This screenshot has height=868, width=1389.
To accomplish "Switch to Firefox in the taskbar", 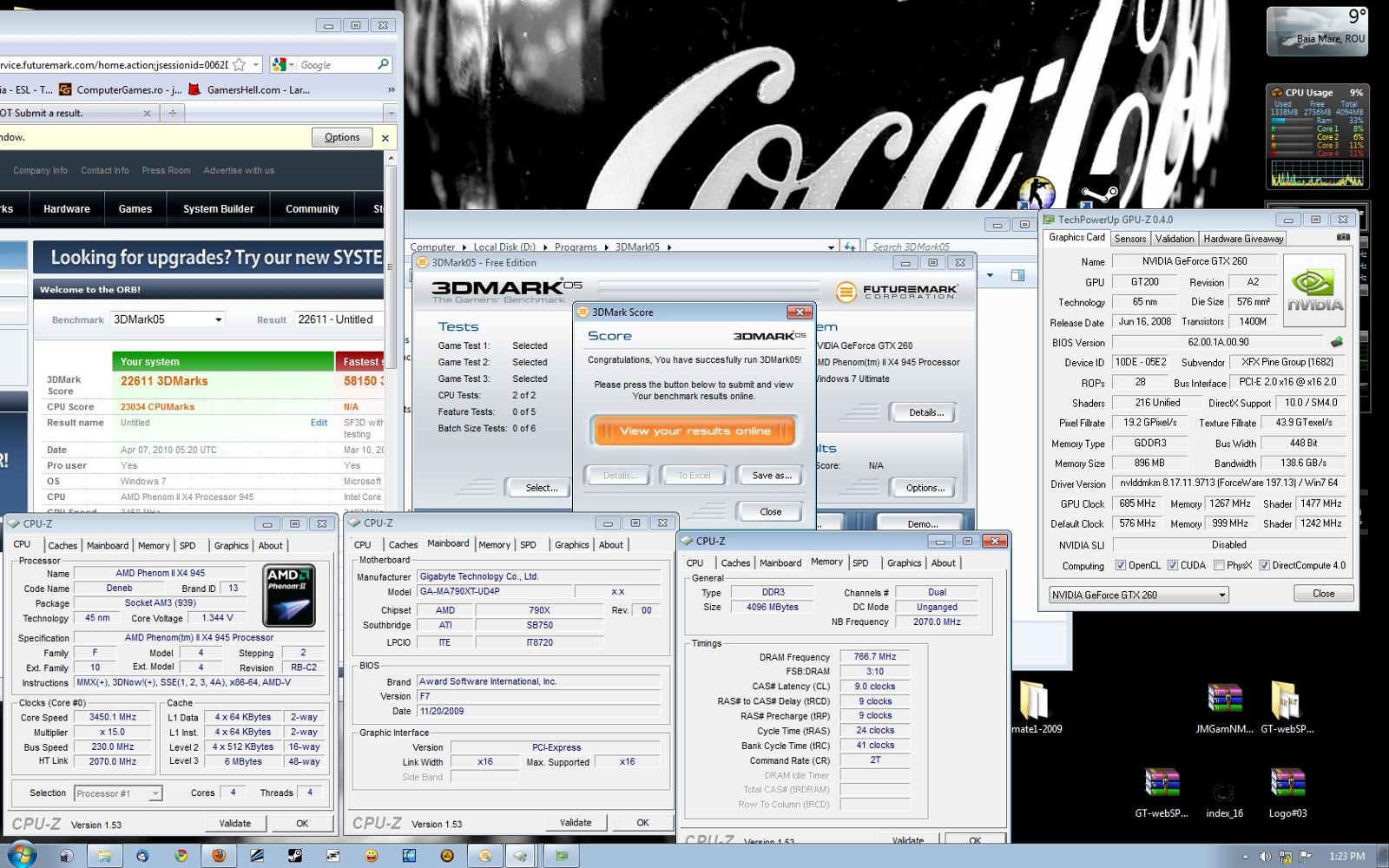I will (x=219, y=855).
